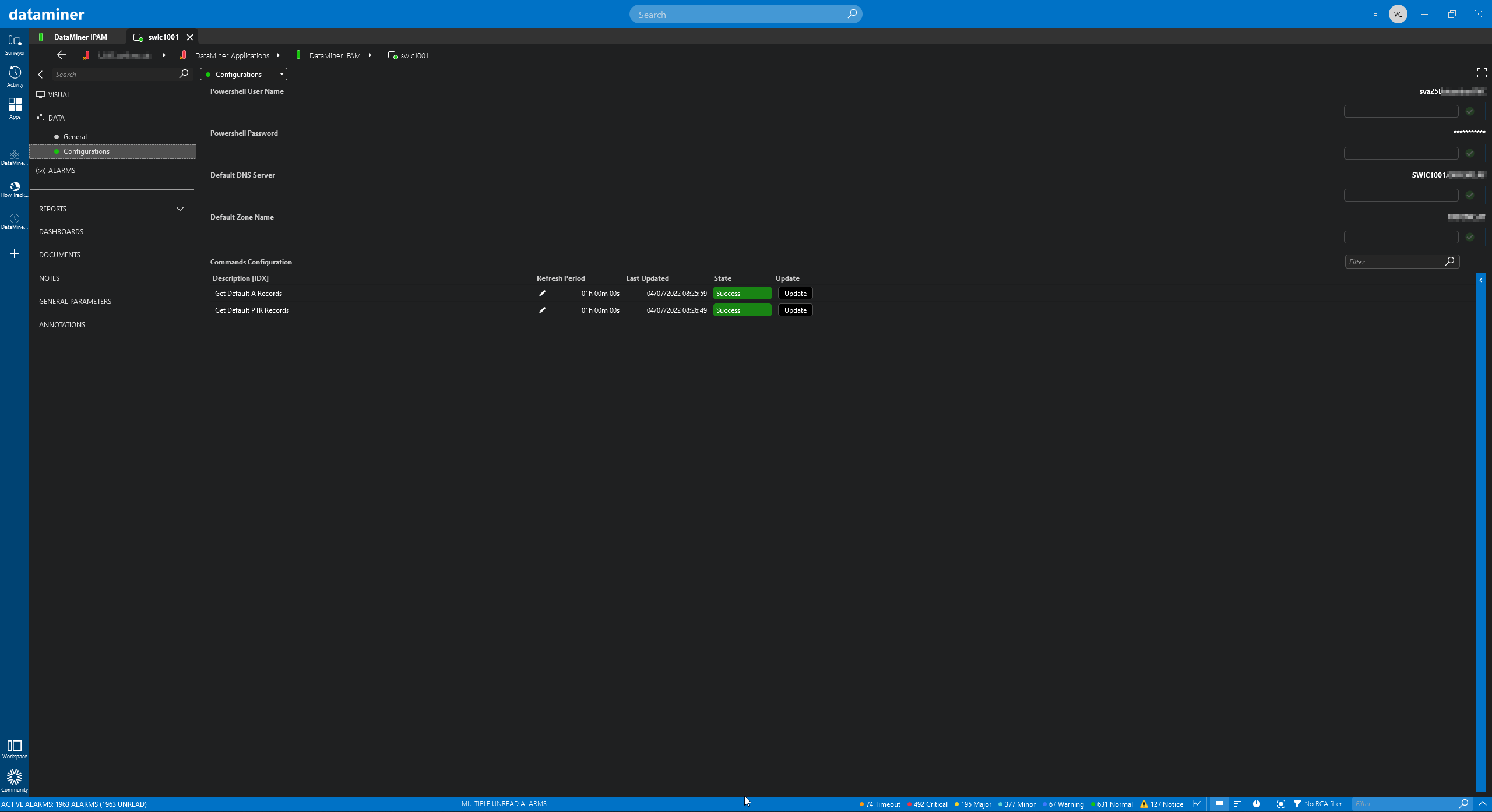Filter alarms by 127 Notice
The image size is (1492, 812).
click(1162, 804)
